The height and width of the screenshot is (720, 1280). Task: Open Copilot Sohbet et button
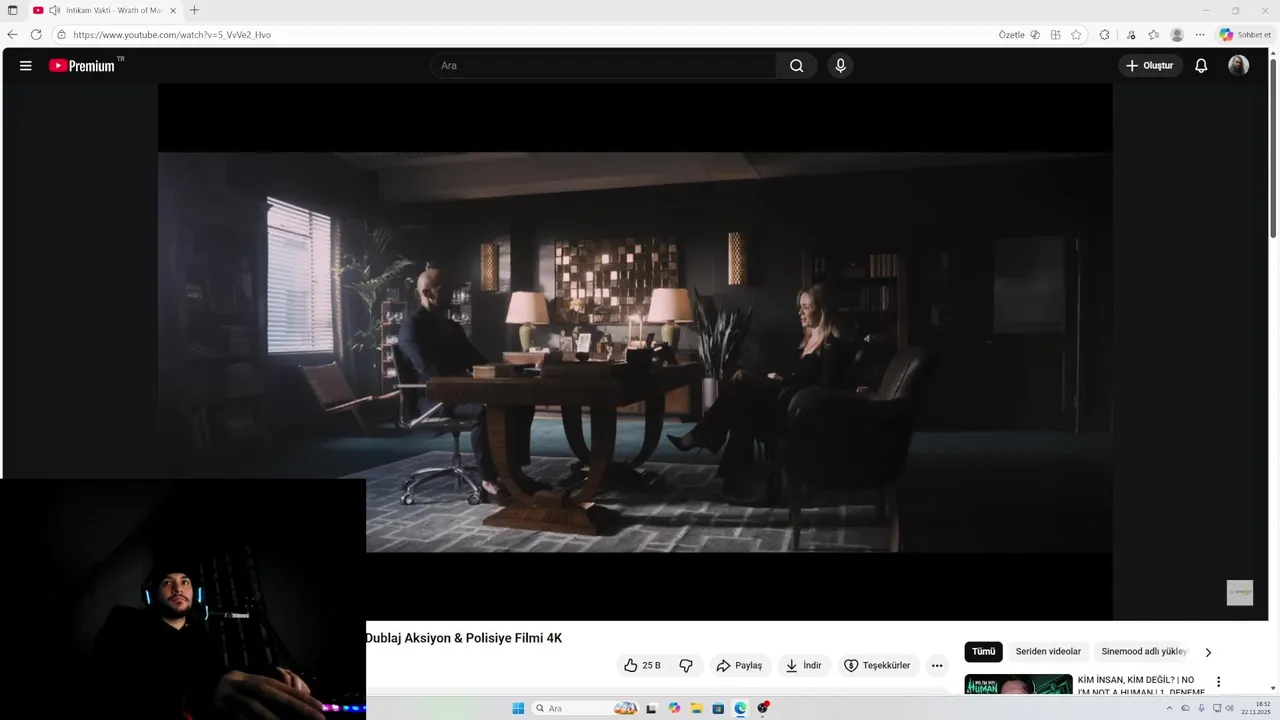point(1245,35)
